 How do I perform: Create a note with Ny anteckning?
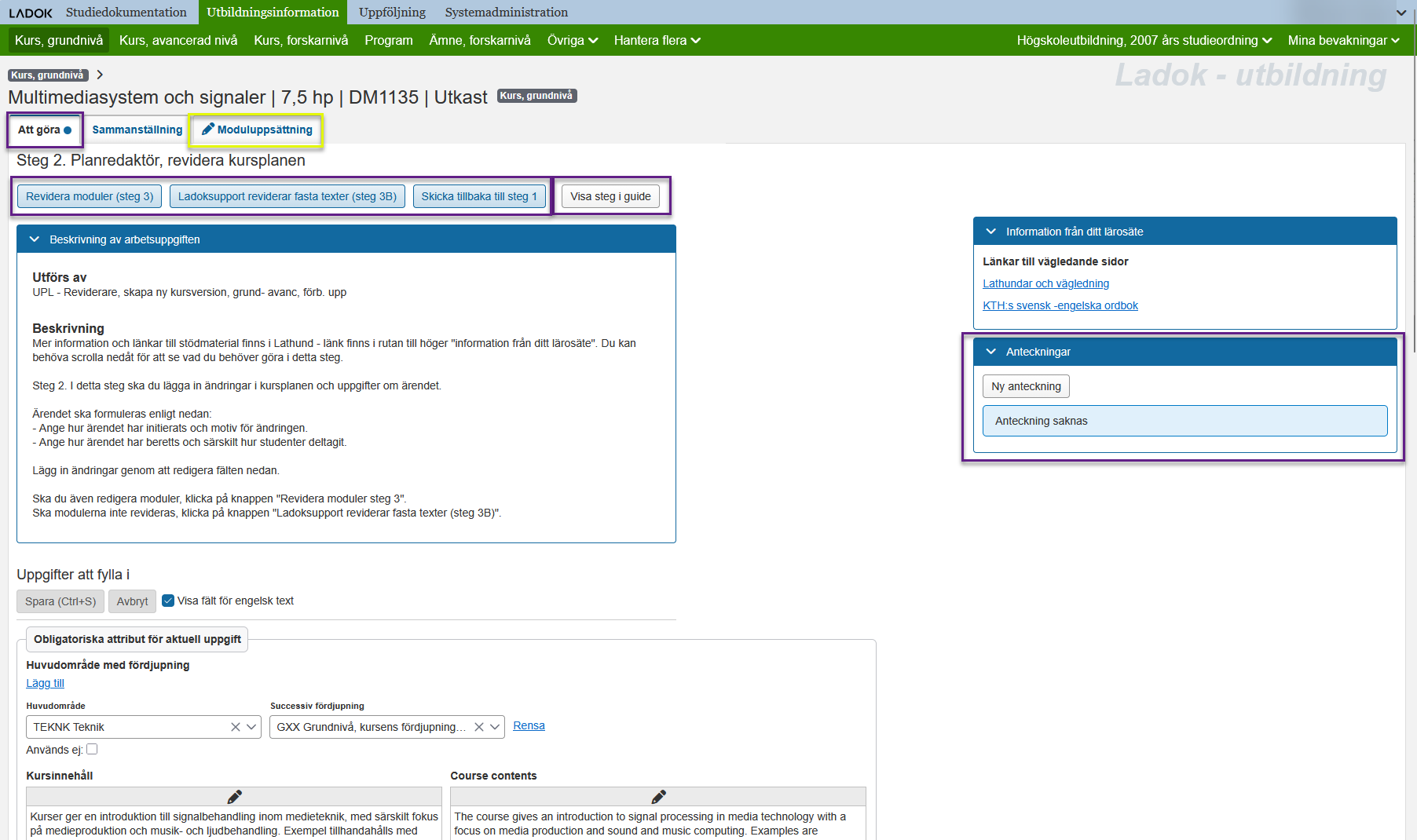1026,386
